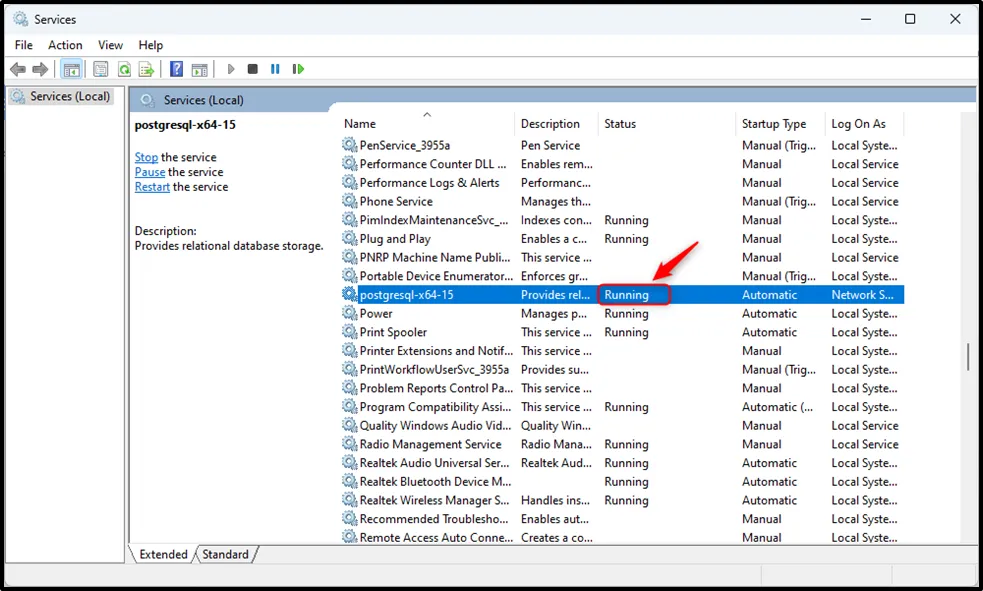The height and width of the screenshot is (591, 983).
Task: Open the View menu
Action: pos(110,45)
